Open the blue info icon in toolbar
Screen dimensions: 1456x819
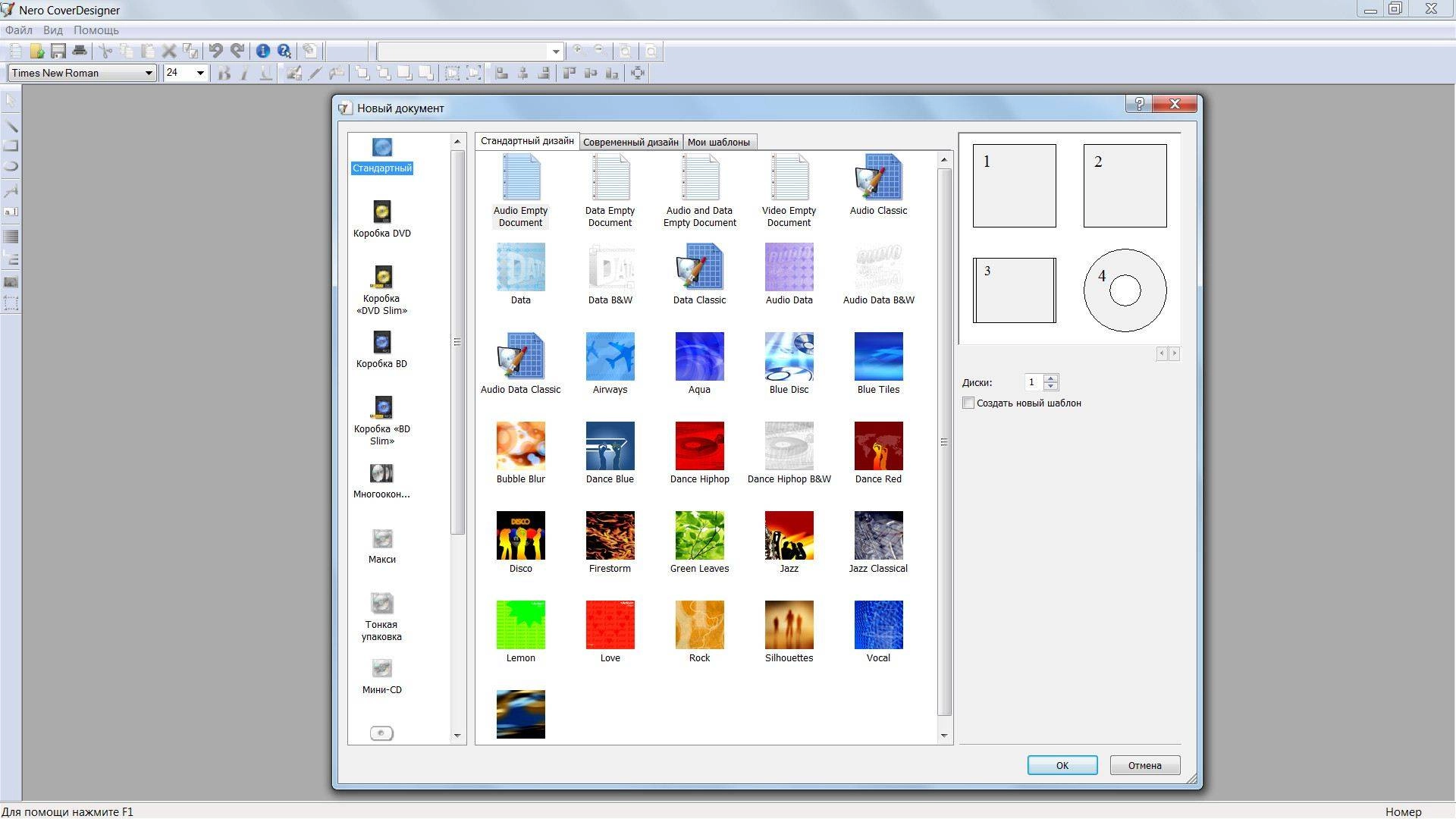click(x=262, y=51)
